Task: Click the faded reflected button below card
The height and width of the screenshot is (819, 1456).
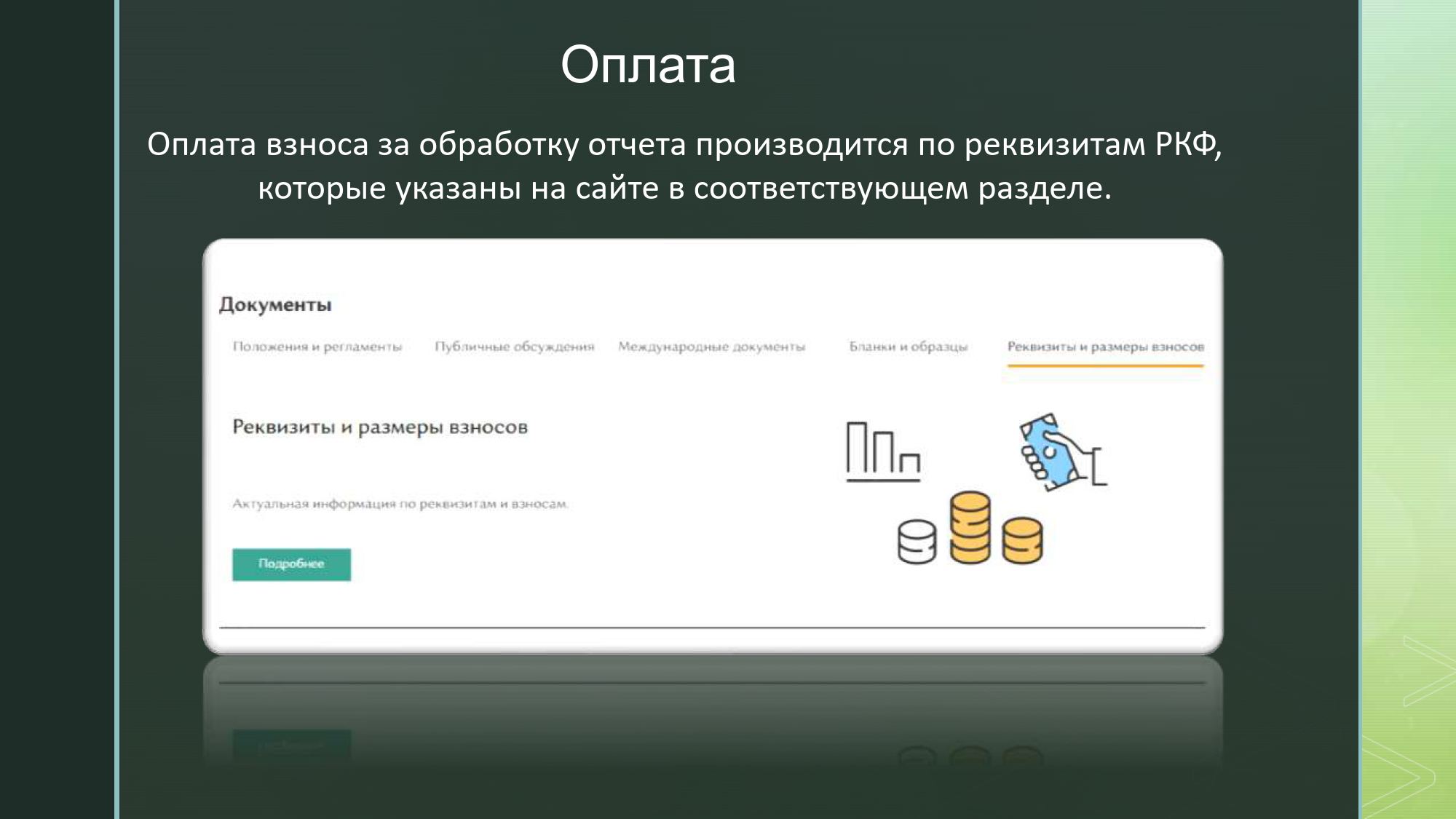Action: 291,744
